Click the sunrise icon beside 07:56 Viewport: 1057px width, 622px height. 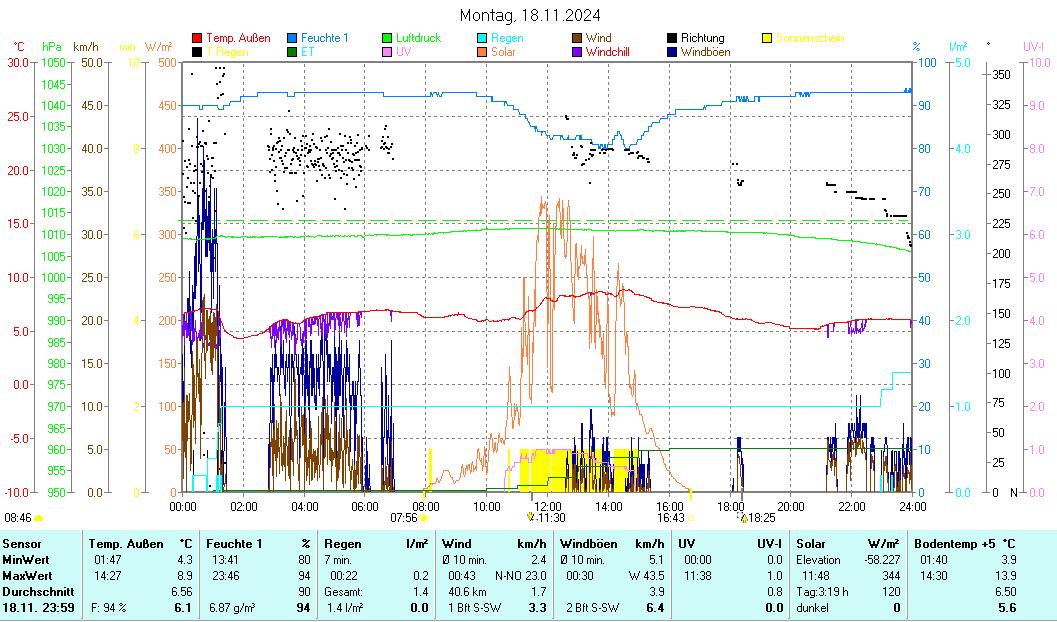point(424,518)
